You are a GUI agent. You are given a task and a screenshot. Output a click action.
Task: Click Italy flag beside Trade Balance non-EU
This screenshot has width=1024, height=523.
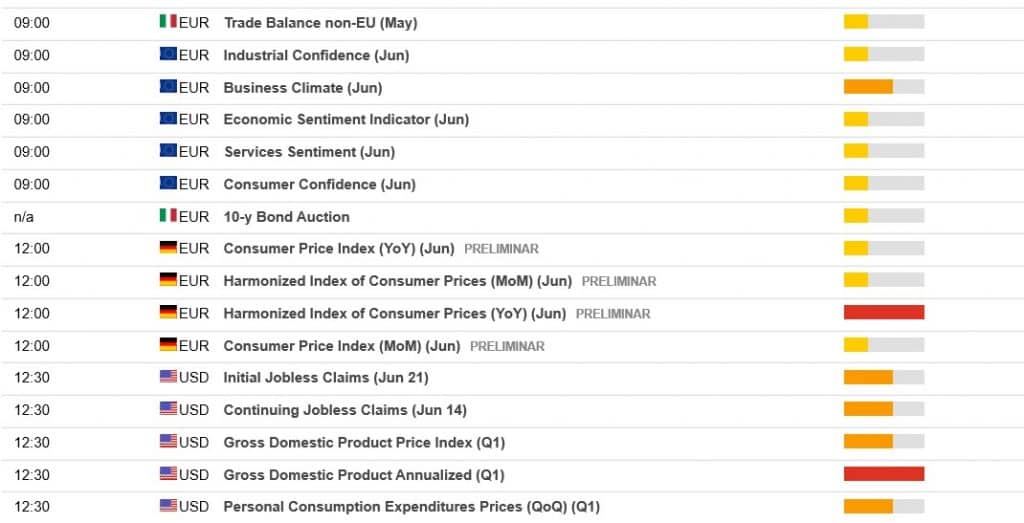click(168, 22)
